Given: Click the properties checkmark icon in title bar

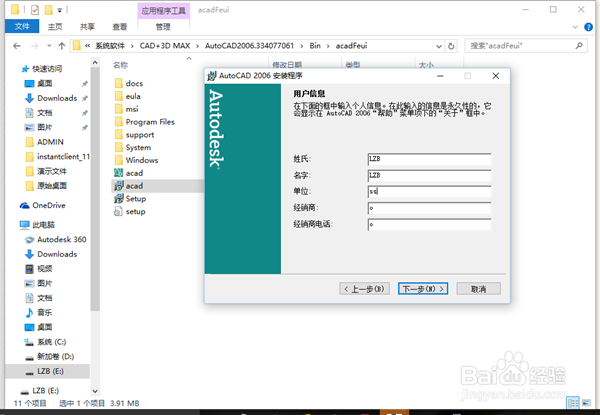Looking at the screenshot, I should coord(35,10).
